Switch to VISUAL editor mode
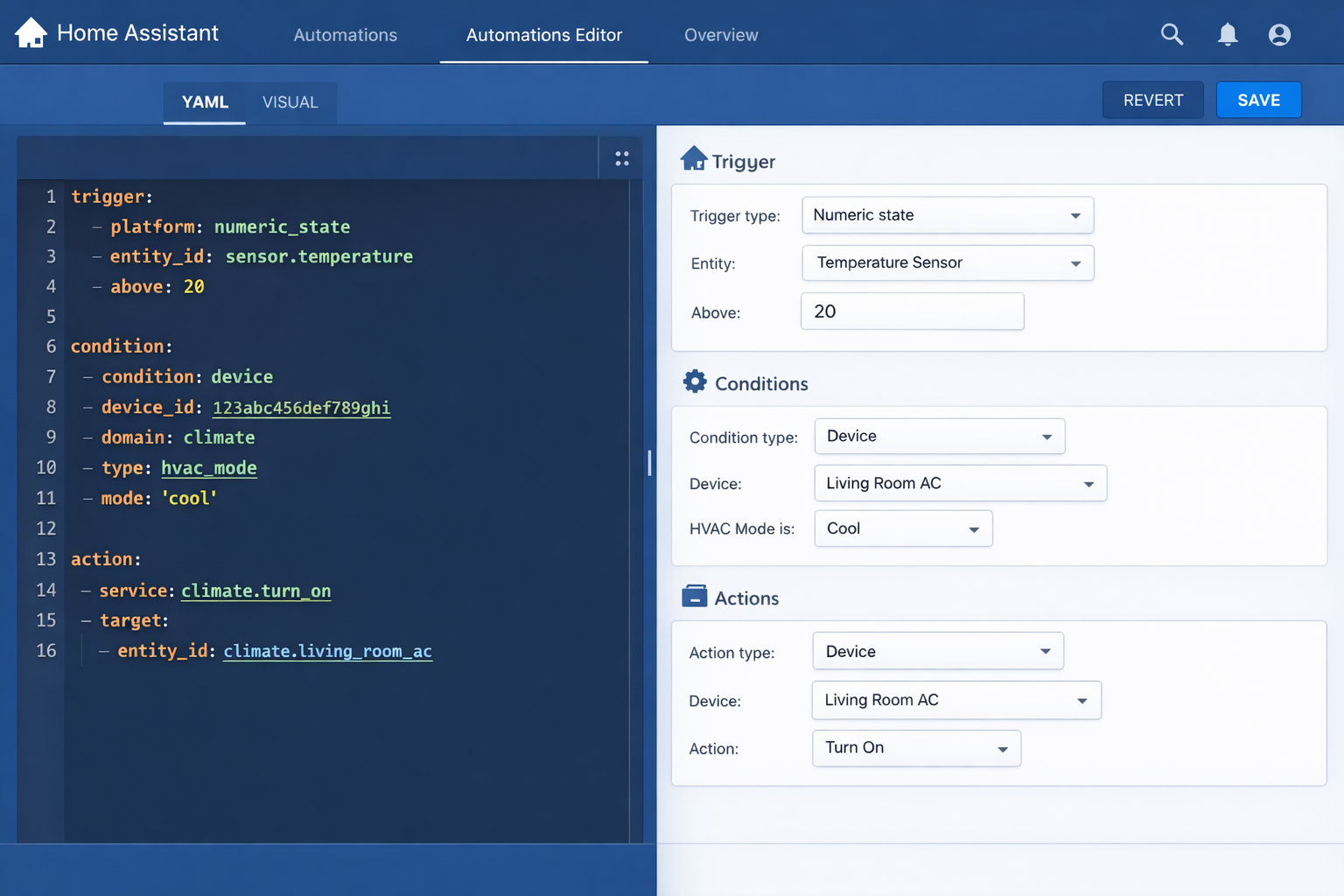Viewport: 1344px width, 896px height. click(x=290, y=102)
